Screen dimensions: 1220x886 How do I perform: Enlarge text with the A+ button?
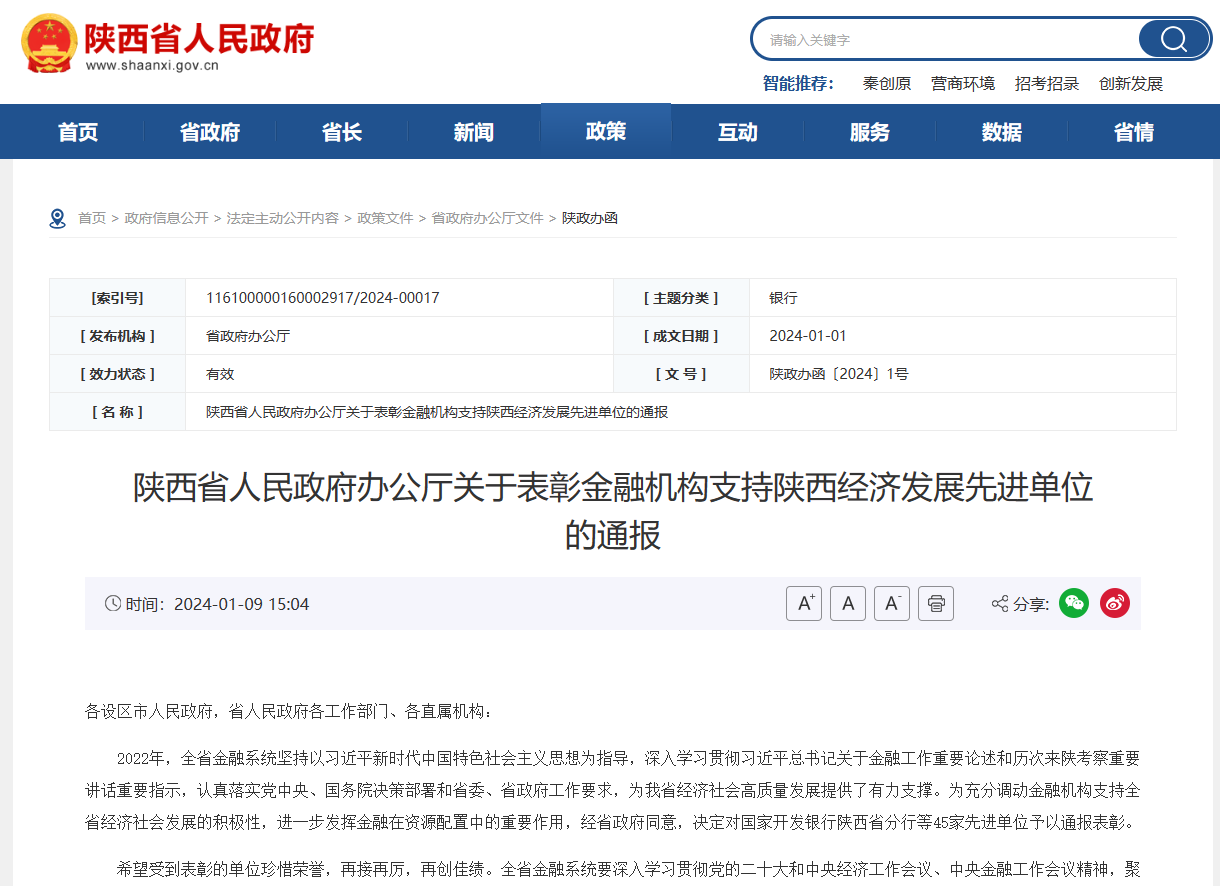(x=804, y=603)
